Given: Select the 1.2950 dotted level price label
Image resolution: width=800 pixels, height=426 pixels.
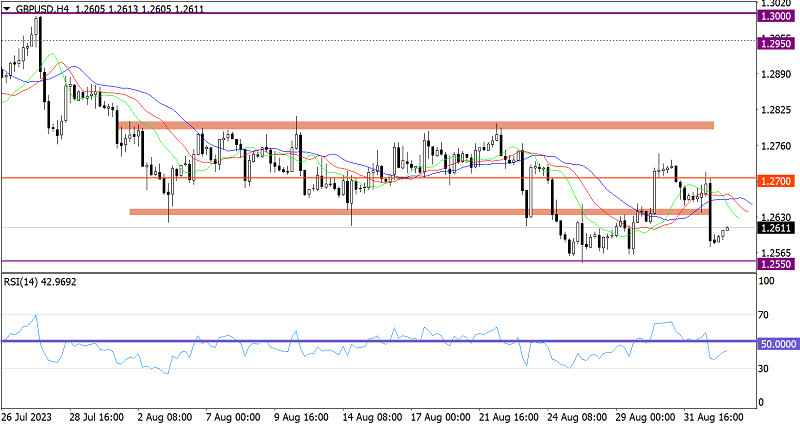Looking at the screenshot, I should [776, 44].
